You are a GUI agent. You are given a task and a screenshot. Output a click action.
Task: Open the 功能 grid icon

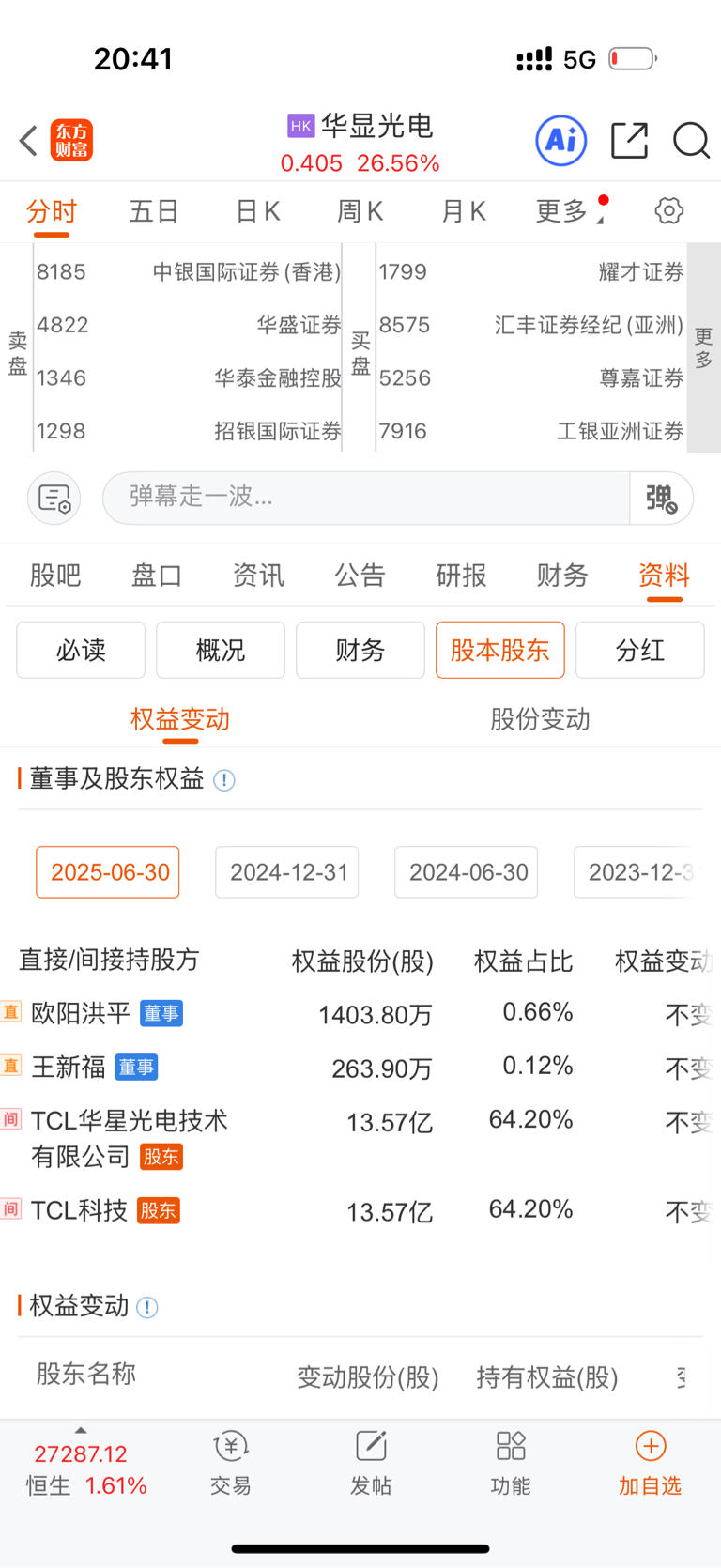pos(511,1446)
